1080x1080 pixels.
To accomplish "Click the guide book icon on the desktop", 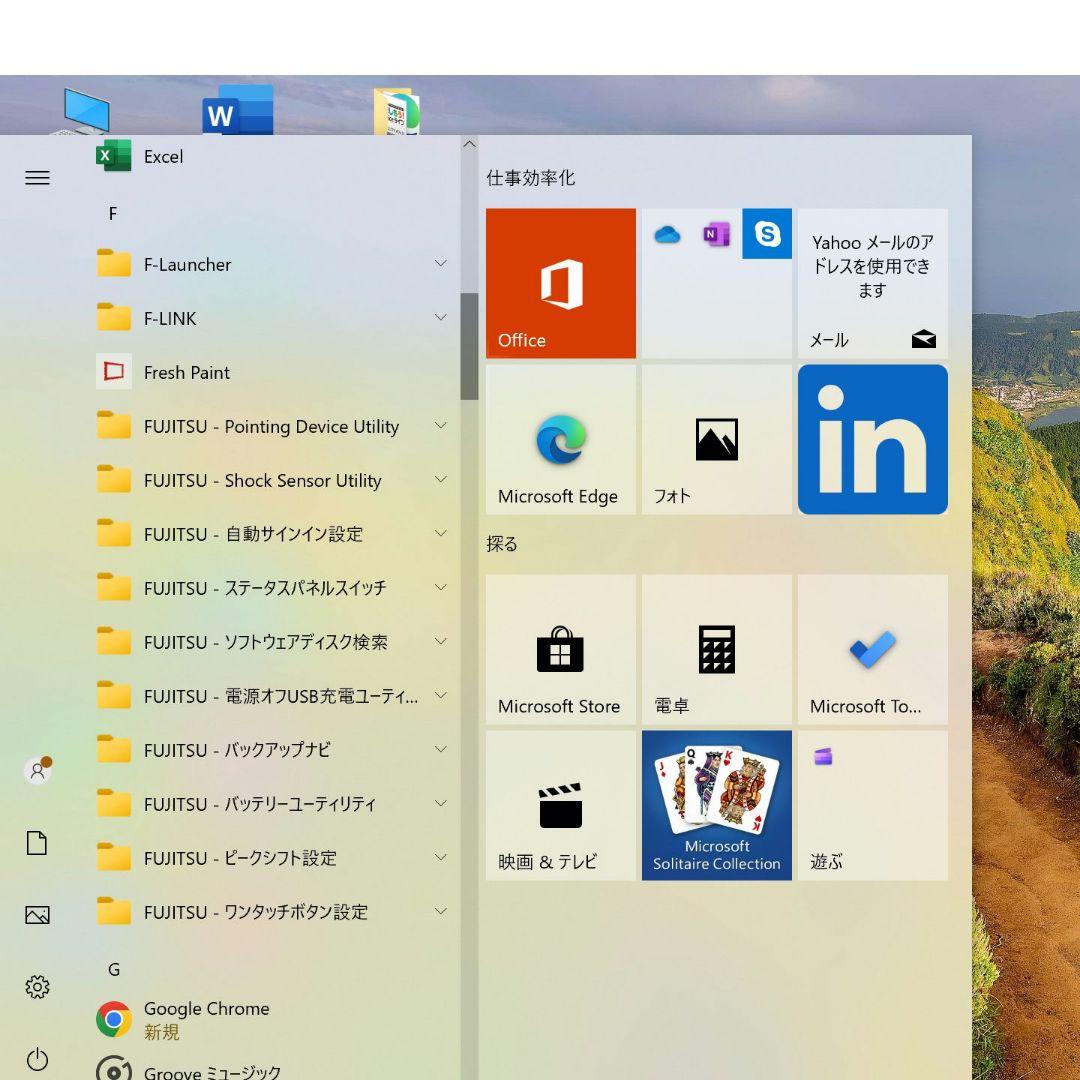I will (x=397, y=111).
